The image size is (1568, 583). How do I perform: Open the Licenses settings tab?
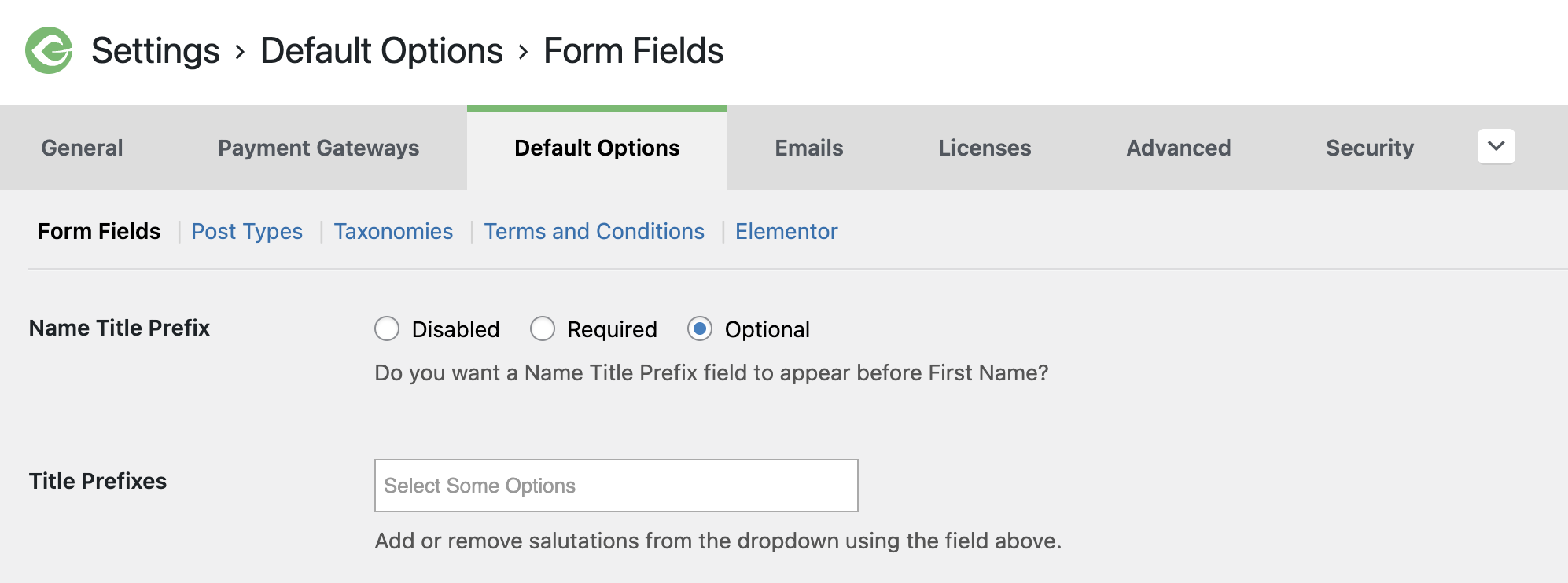[984, 148]
